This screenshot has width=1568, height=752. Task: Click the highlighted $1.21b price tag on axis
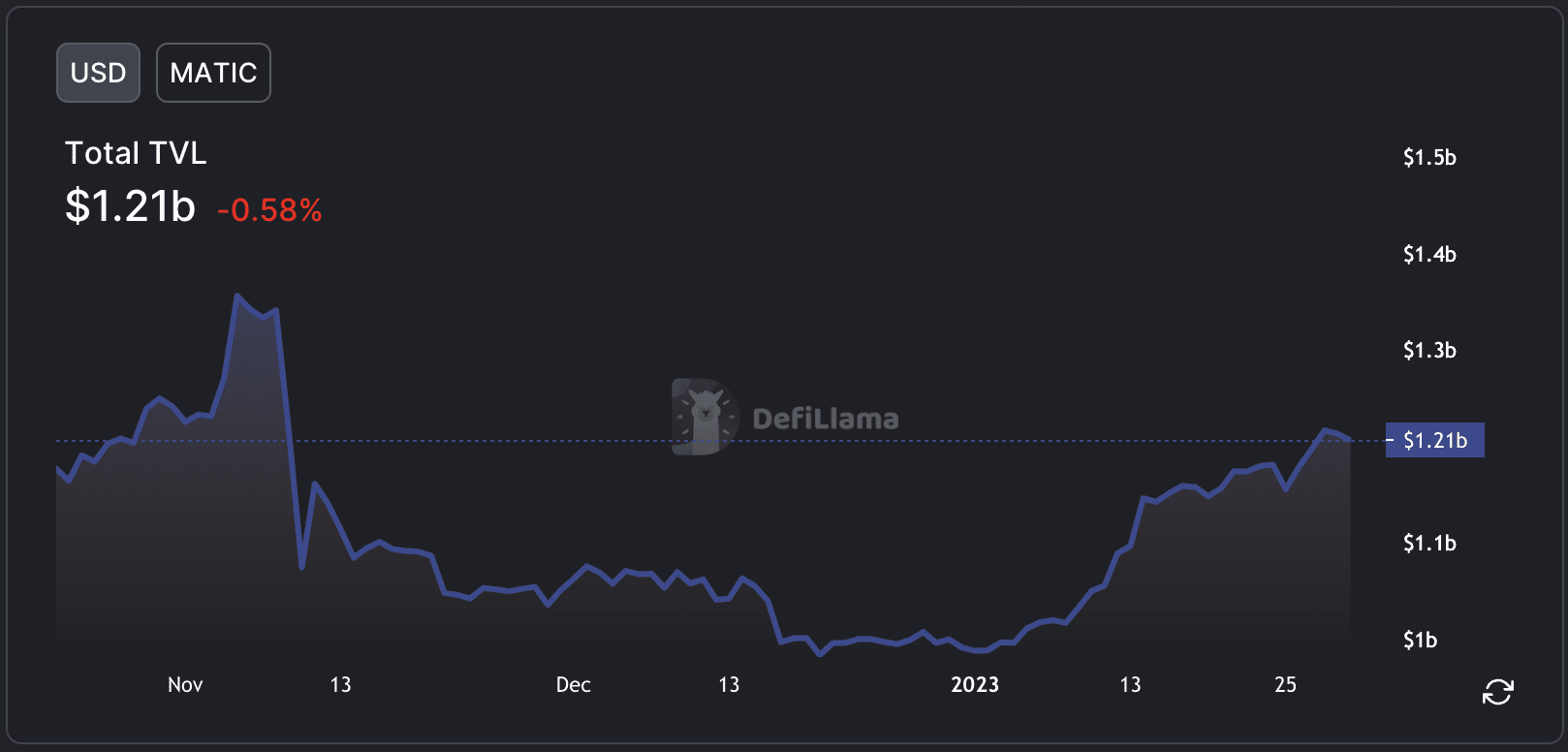1434,440
